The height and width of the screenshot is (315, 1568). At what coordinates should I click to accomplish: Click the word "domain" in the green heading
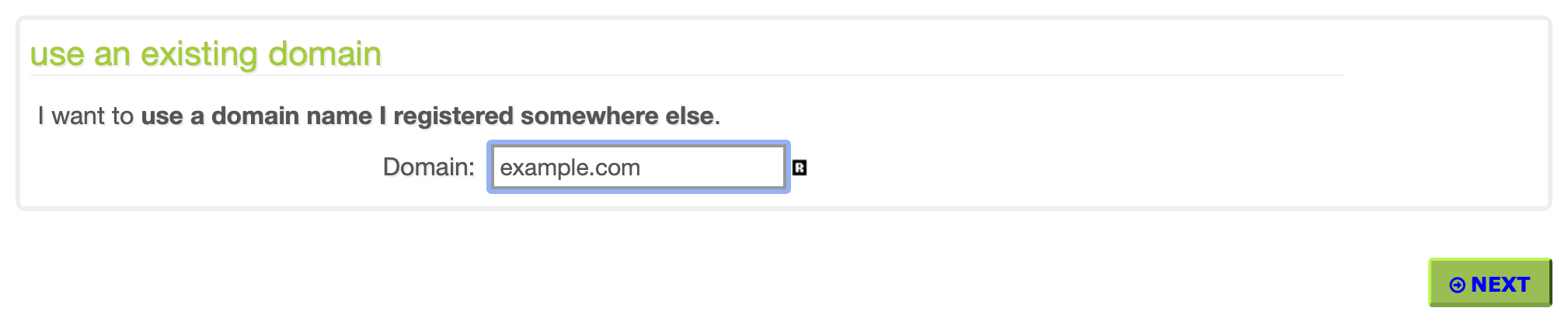[324, 54]
